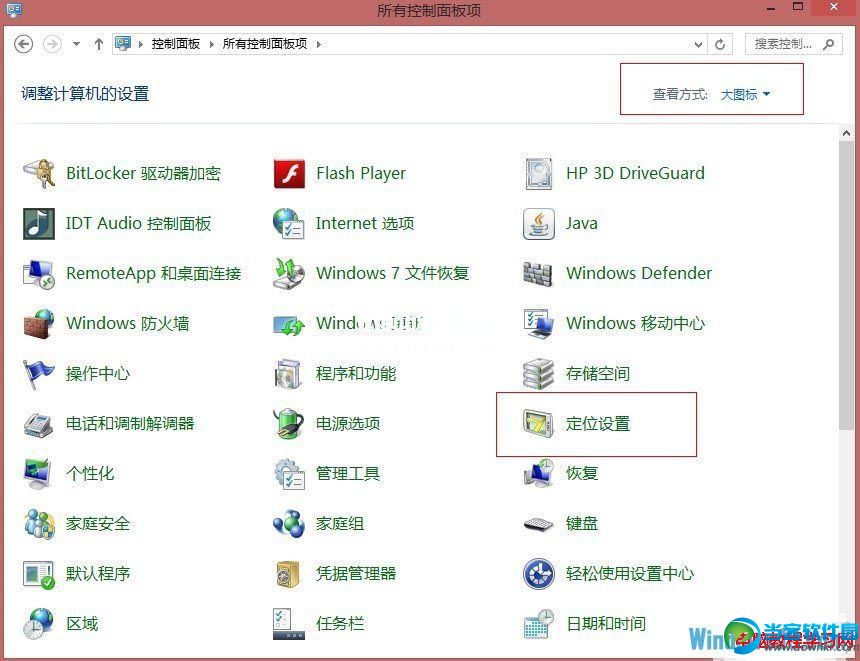Expand arrow after 控制面板 breadcrumb
The width and height of the screenshot is (860, 661).
[212, 44]
